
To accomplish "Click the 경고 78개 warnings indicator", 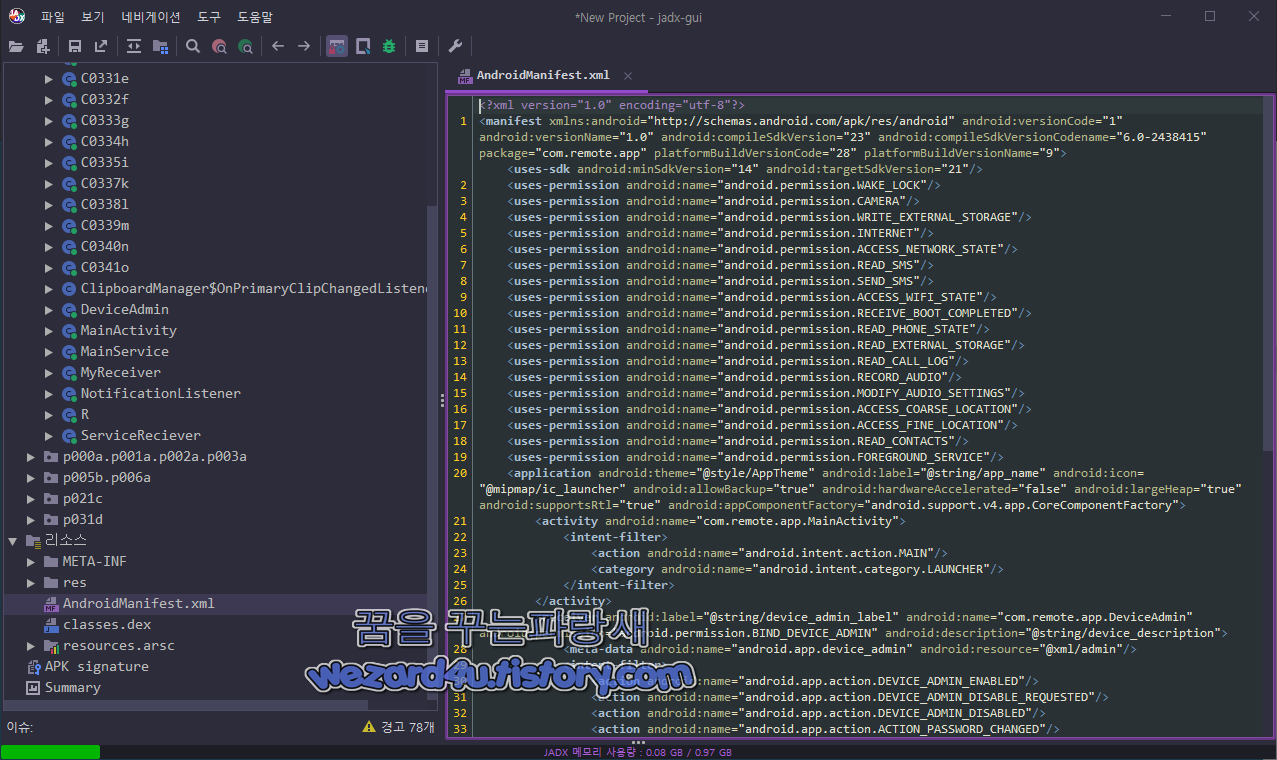I will 407,727.
